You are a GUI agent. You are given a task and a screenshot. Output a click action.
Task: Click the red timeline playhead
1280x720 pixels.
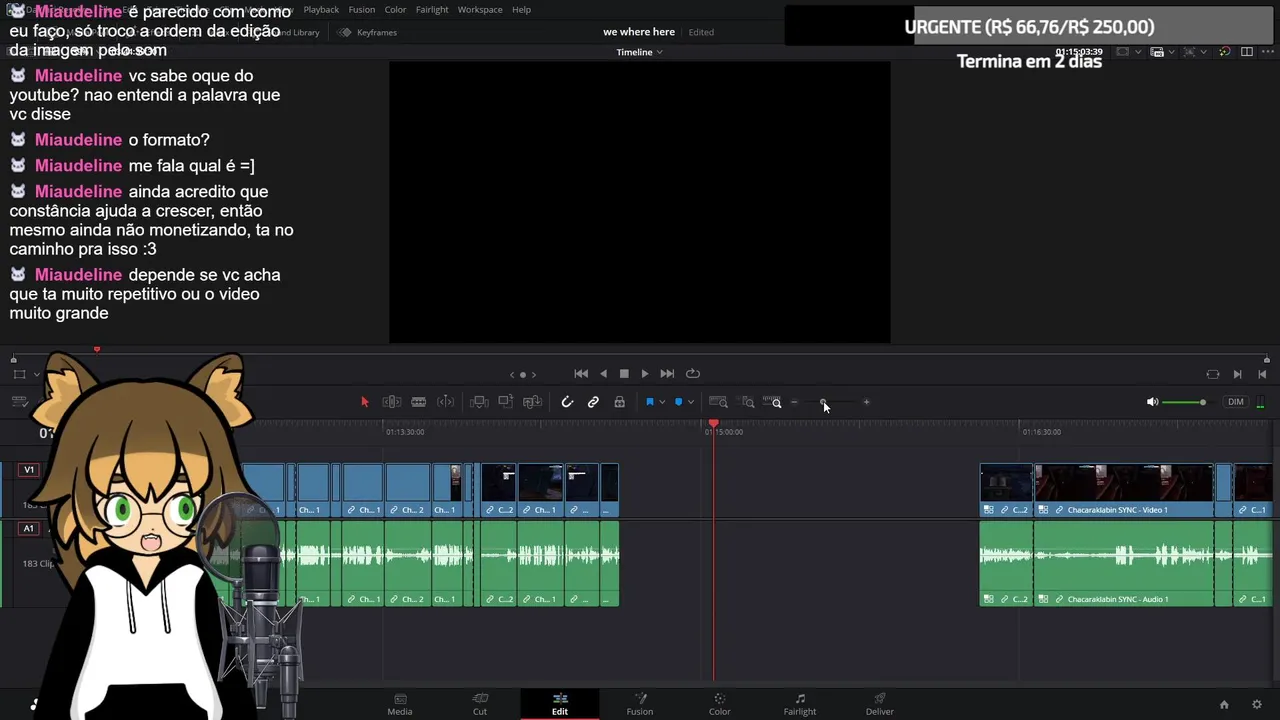(x=713, y=425)
